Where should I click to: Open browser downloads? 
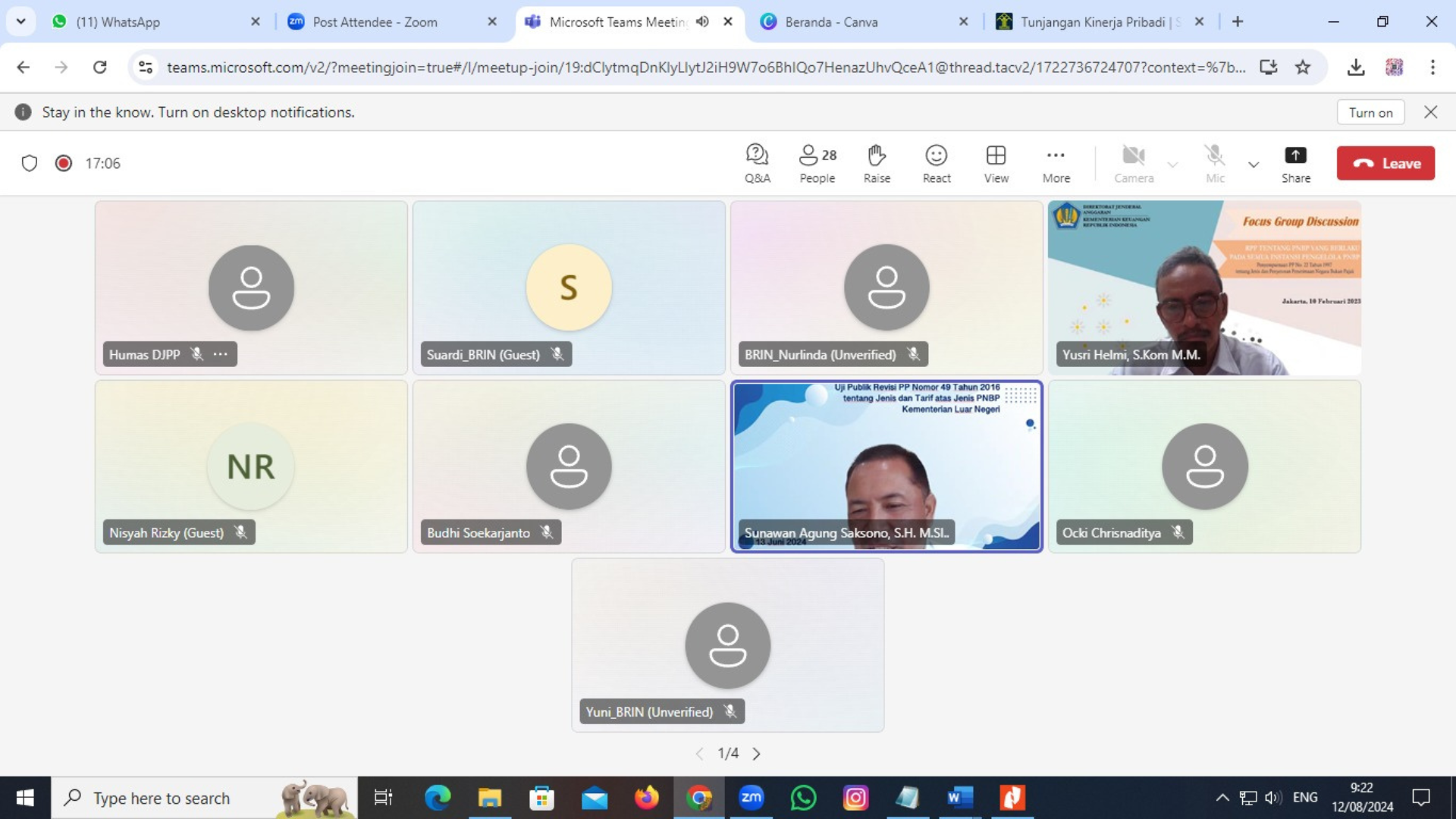tap(1356, 67)
